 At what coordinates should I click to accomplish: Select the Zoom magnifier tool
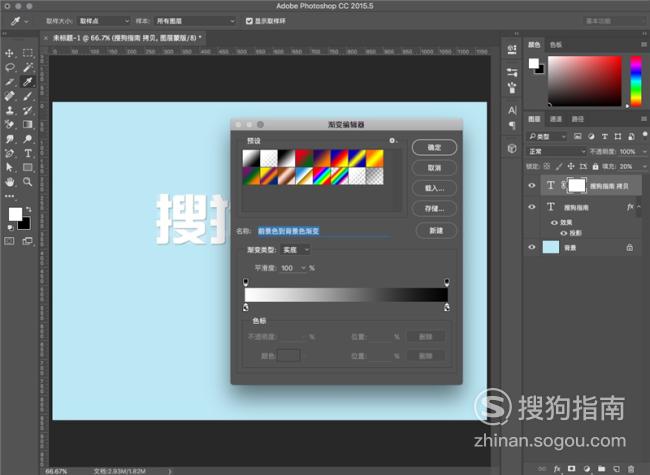(28, 182)
